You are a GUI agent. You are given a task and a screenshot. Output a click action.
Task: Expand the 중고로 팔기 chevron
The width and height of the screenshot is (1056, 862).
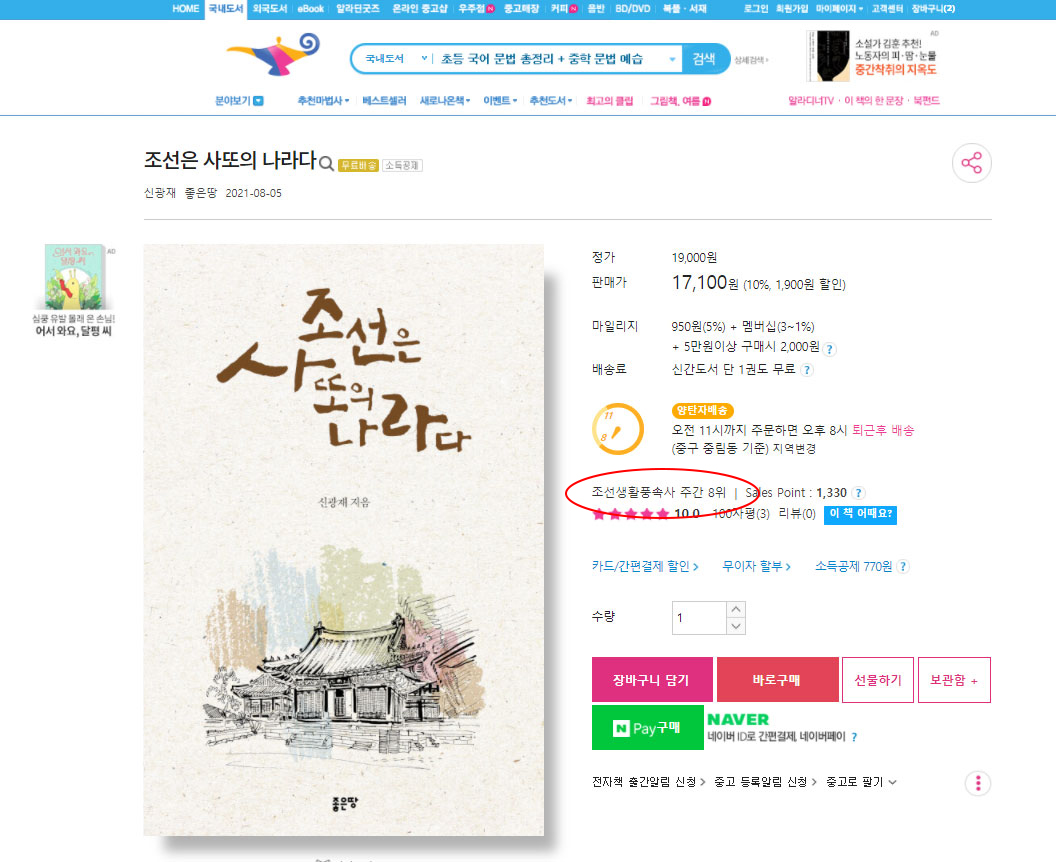point(892,782)
